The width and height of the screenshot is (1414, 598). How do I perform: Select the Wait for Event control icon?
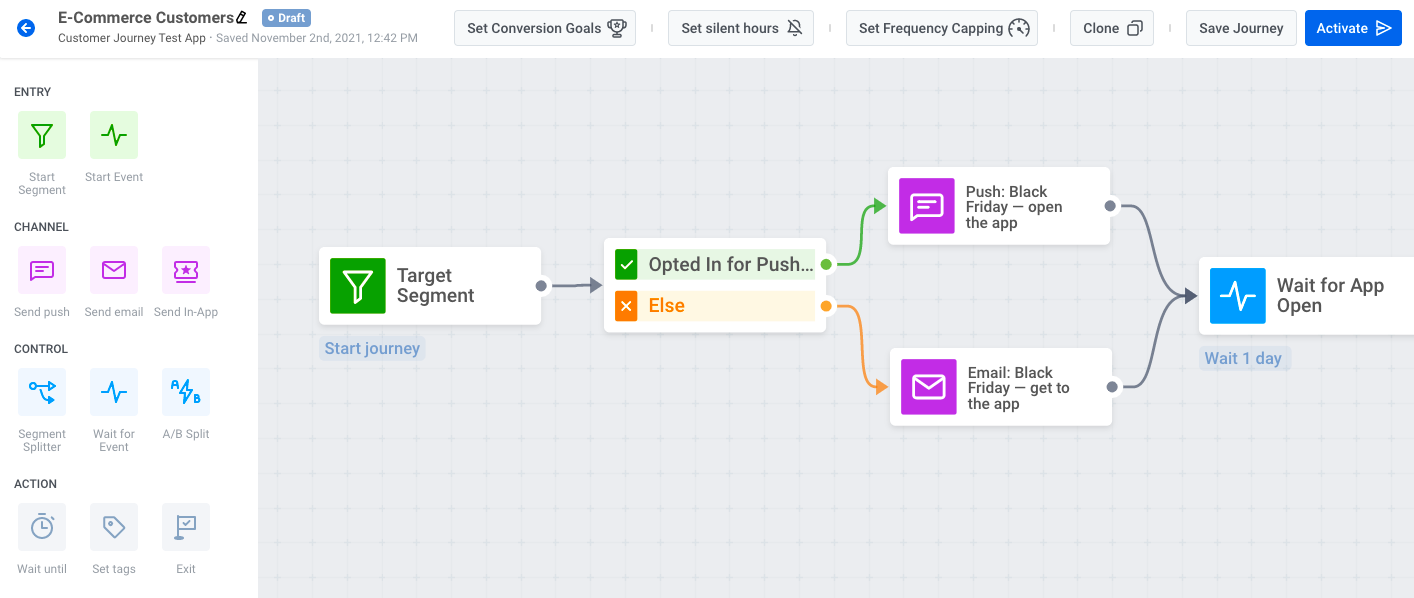point(114,392)
